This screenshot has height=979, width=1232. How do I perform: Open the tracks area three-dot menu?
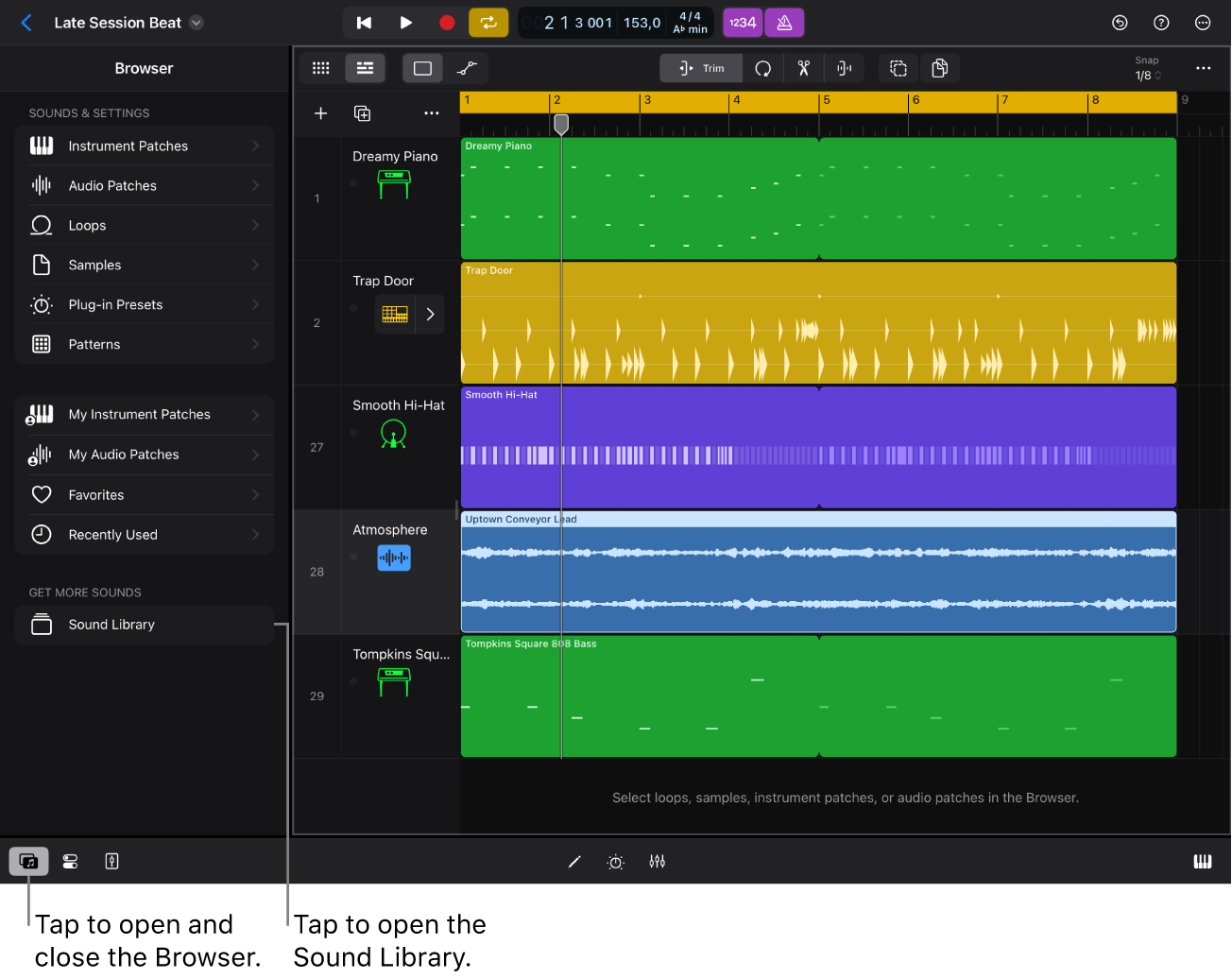[1203, 68]
